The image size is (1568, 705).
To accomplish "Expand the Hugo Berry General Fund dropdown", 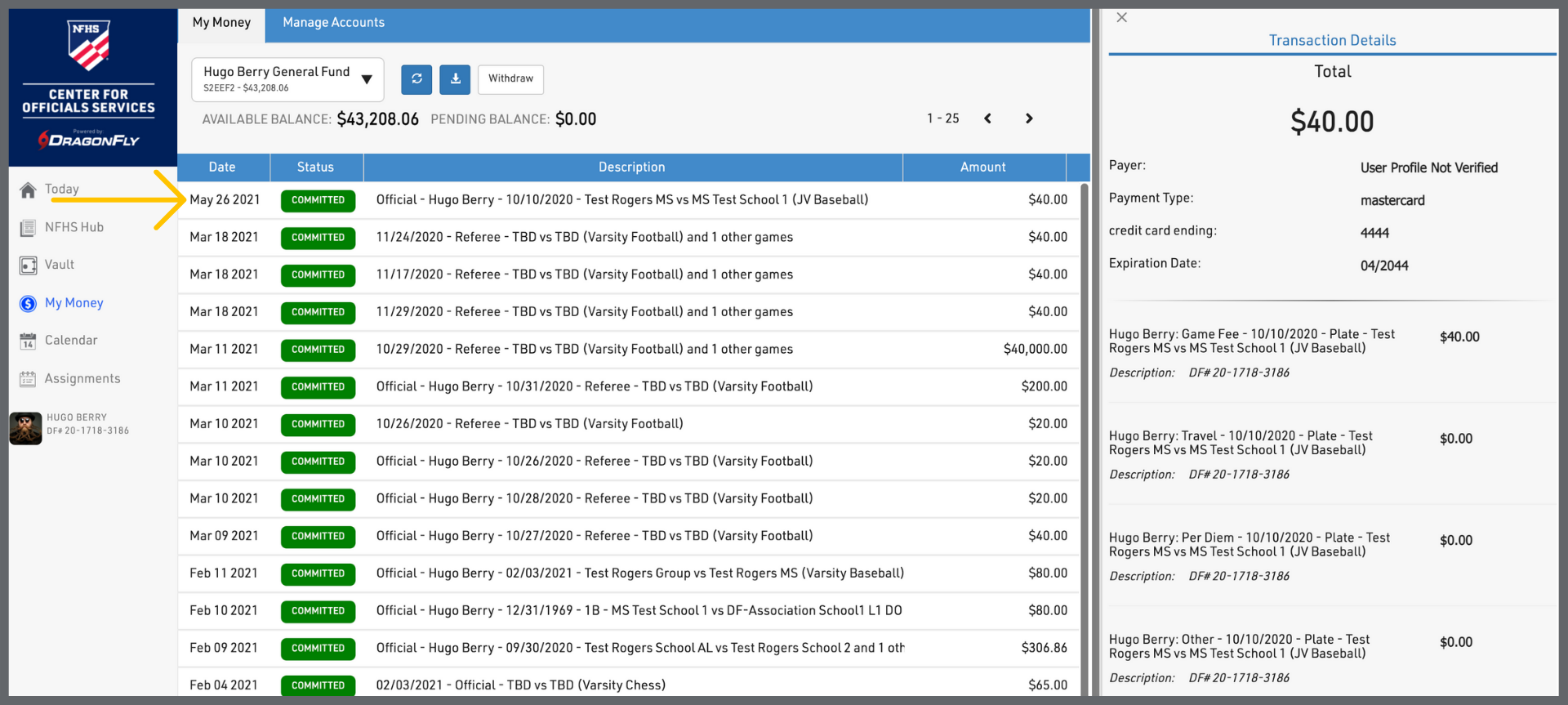I will [x=367, y=79].
